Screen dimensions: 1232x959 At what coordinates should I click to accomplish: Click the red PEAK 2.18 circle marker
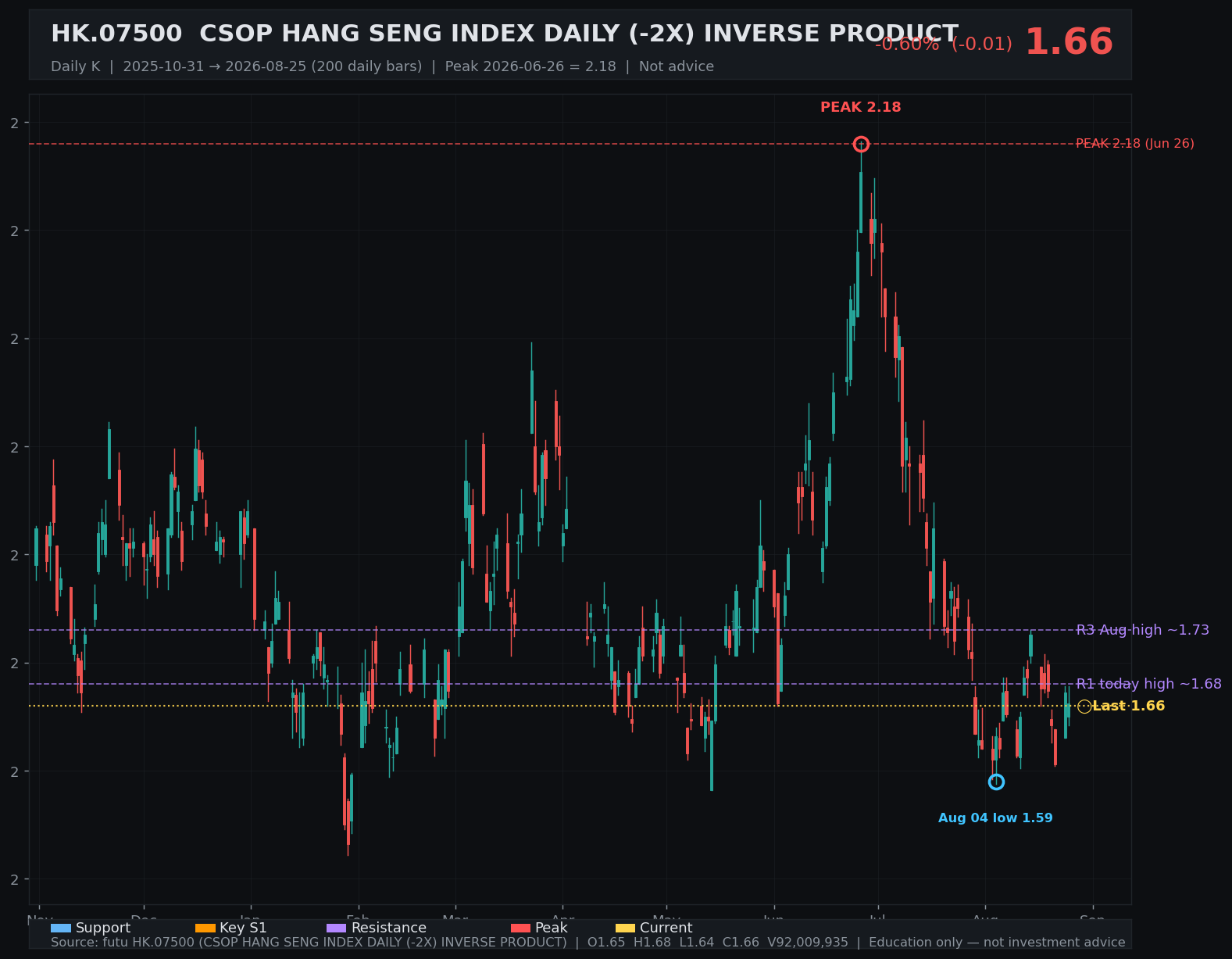point(861,144)
